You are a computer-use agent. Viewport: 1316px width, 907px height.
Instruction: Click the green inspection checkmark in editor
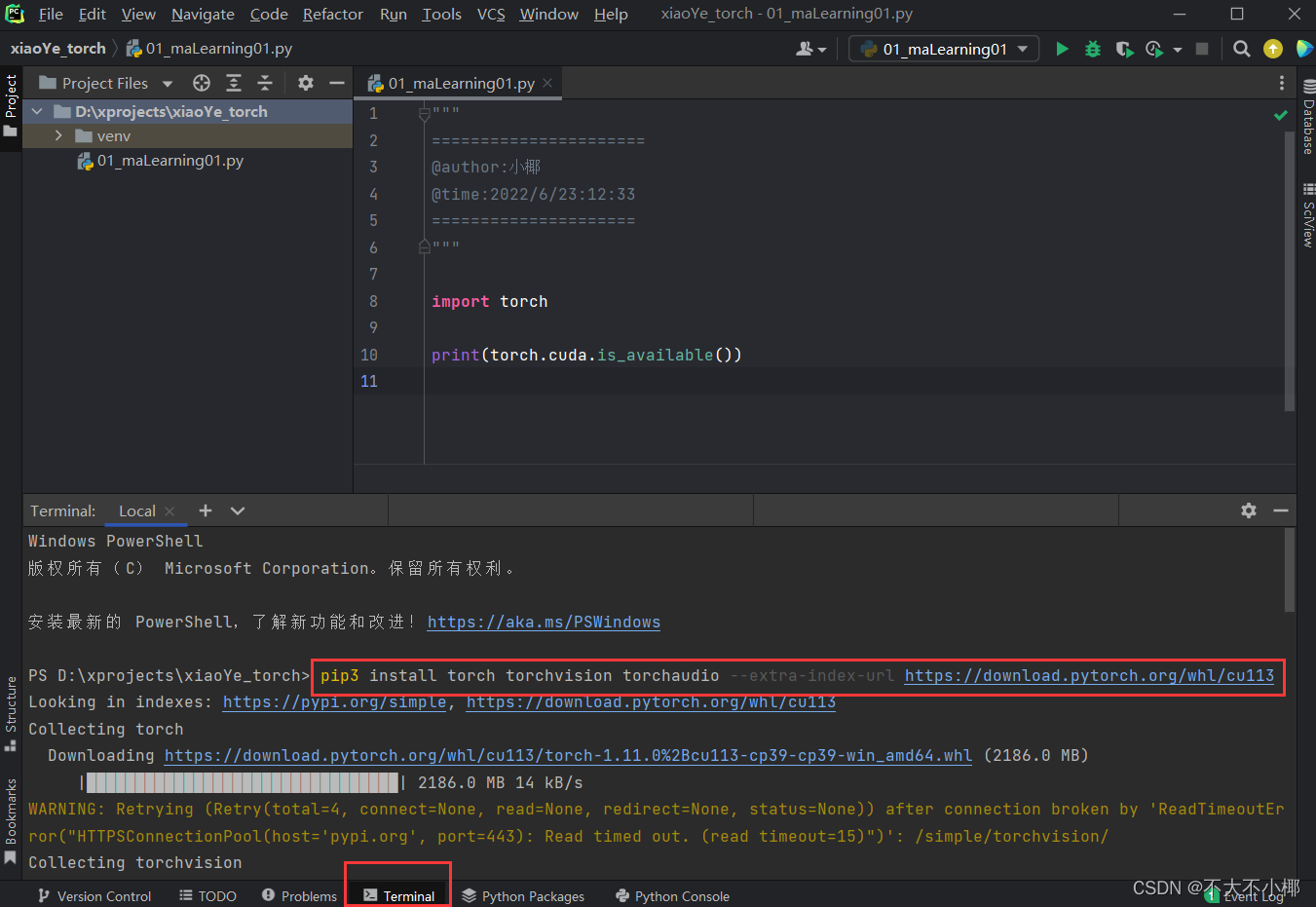click(x=1281, y=115)
